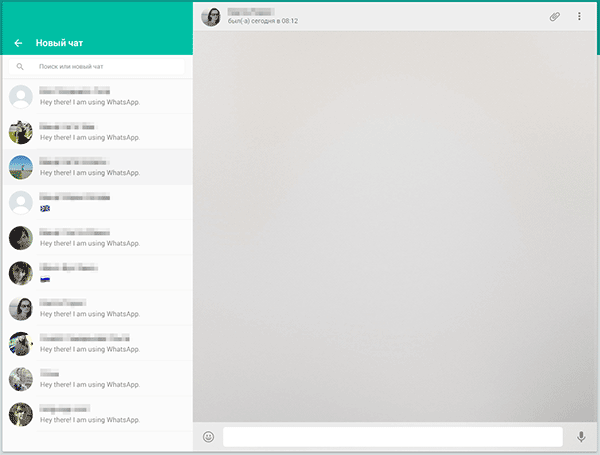Click the search magnifier icon
600x455 pixels.
(20, 67)
